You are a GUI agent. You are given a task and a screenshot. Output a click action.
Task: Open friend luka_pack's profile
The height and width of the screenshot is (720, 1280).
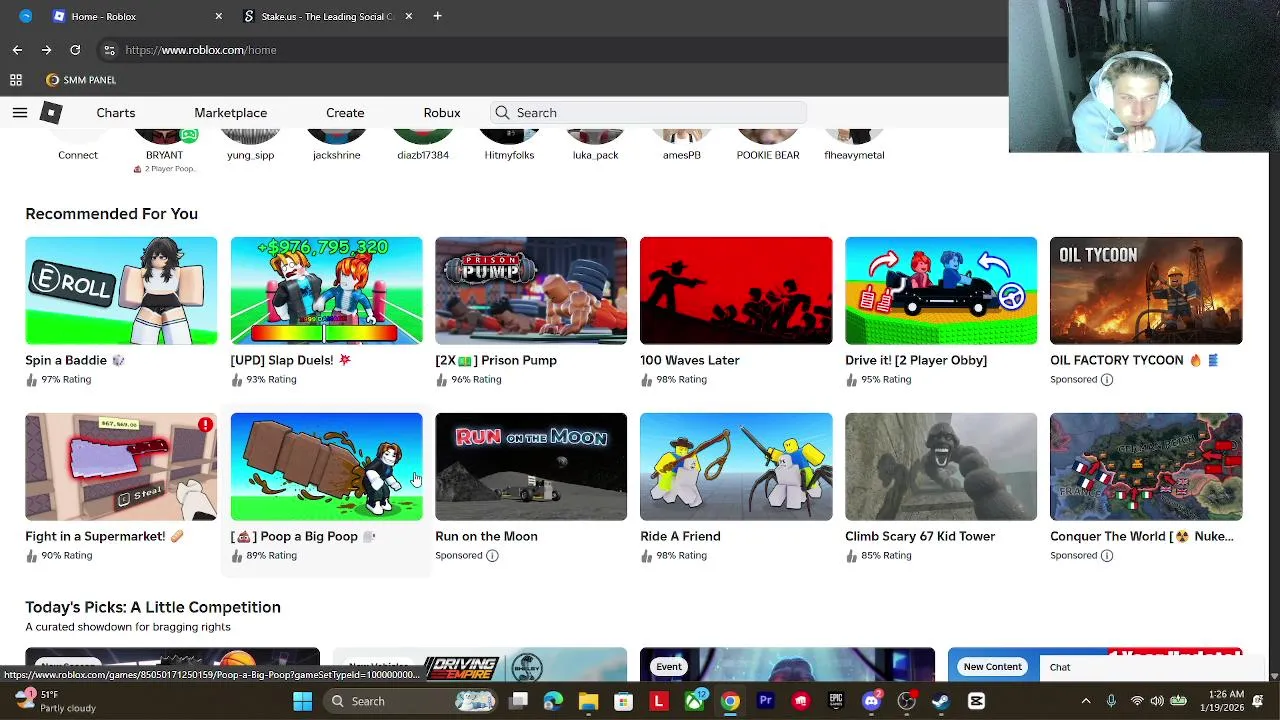[x=595, y=147]
